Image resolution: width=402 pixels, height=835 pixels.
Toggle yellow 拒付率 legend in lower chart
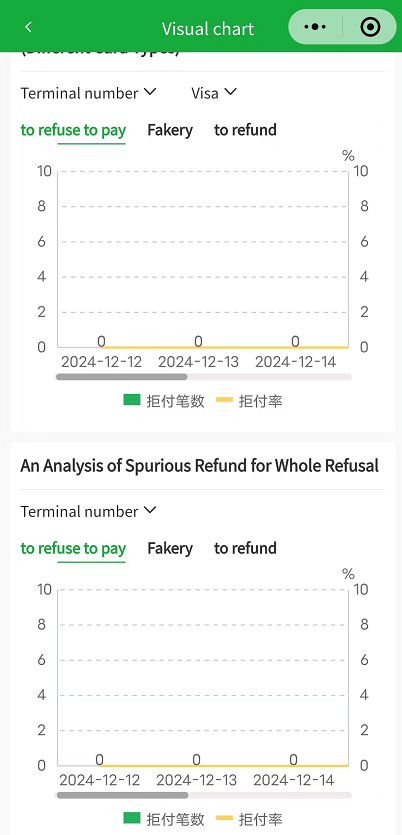pos(249,819)
